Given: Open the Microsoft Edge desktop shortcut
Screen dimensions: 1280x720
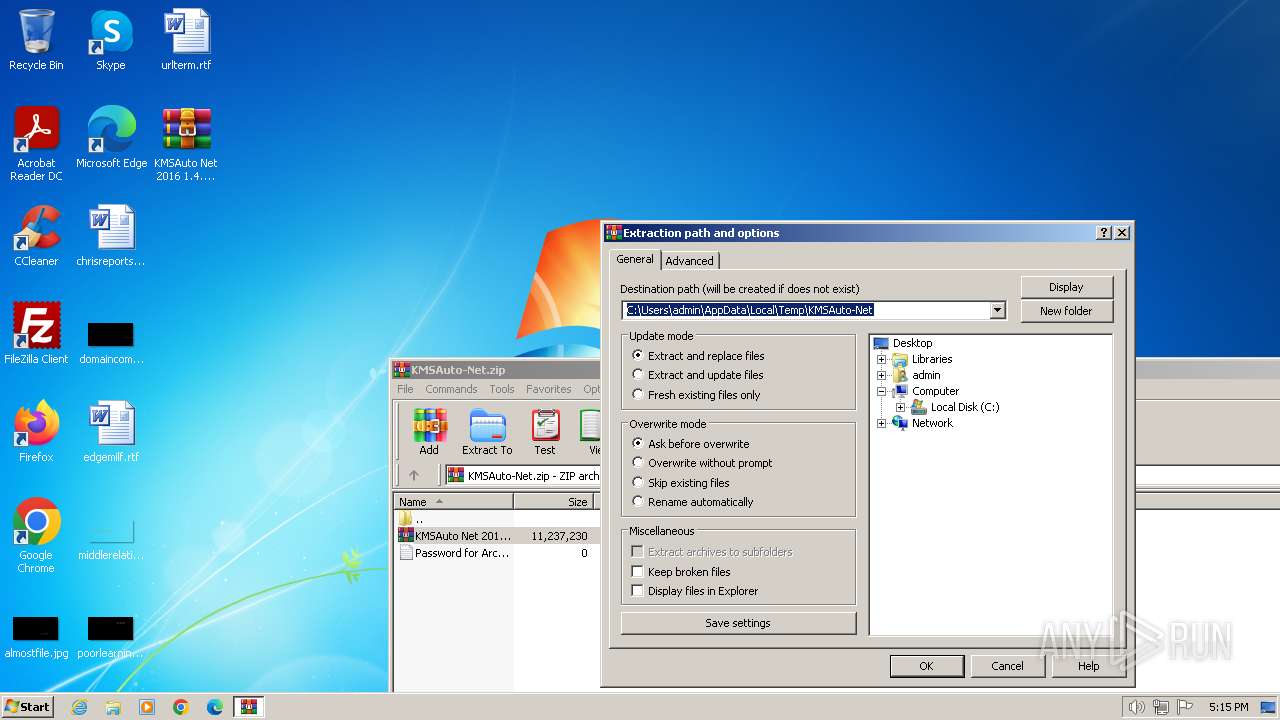Looking at the screenshot, I should click(x=111, y=138).
